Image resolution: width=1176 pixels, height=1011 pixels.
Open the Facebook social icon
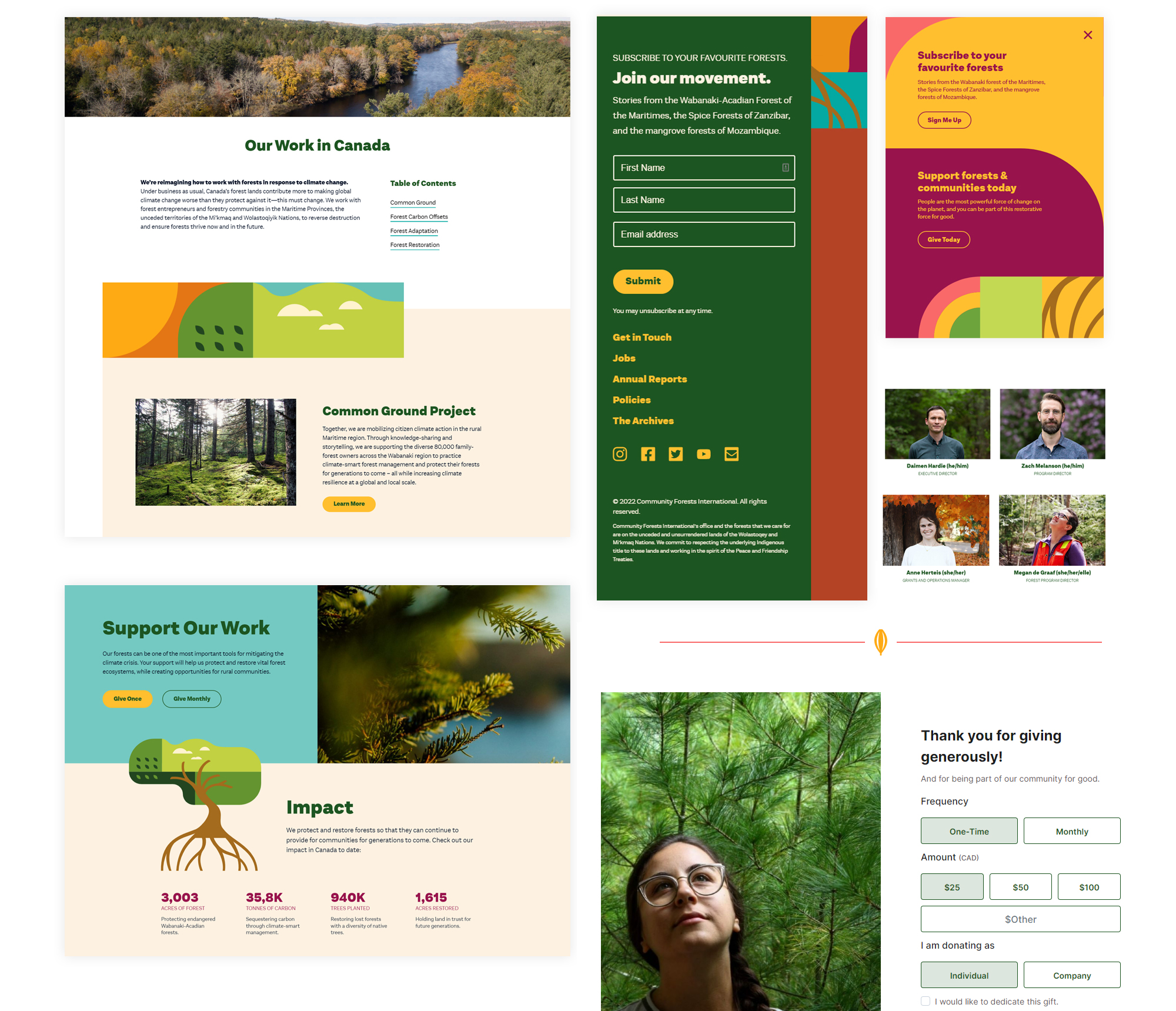[x=648, y=454]
